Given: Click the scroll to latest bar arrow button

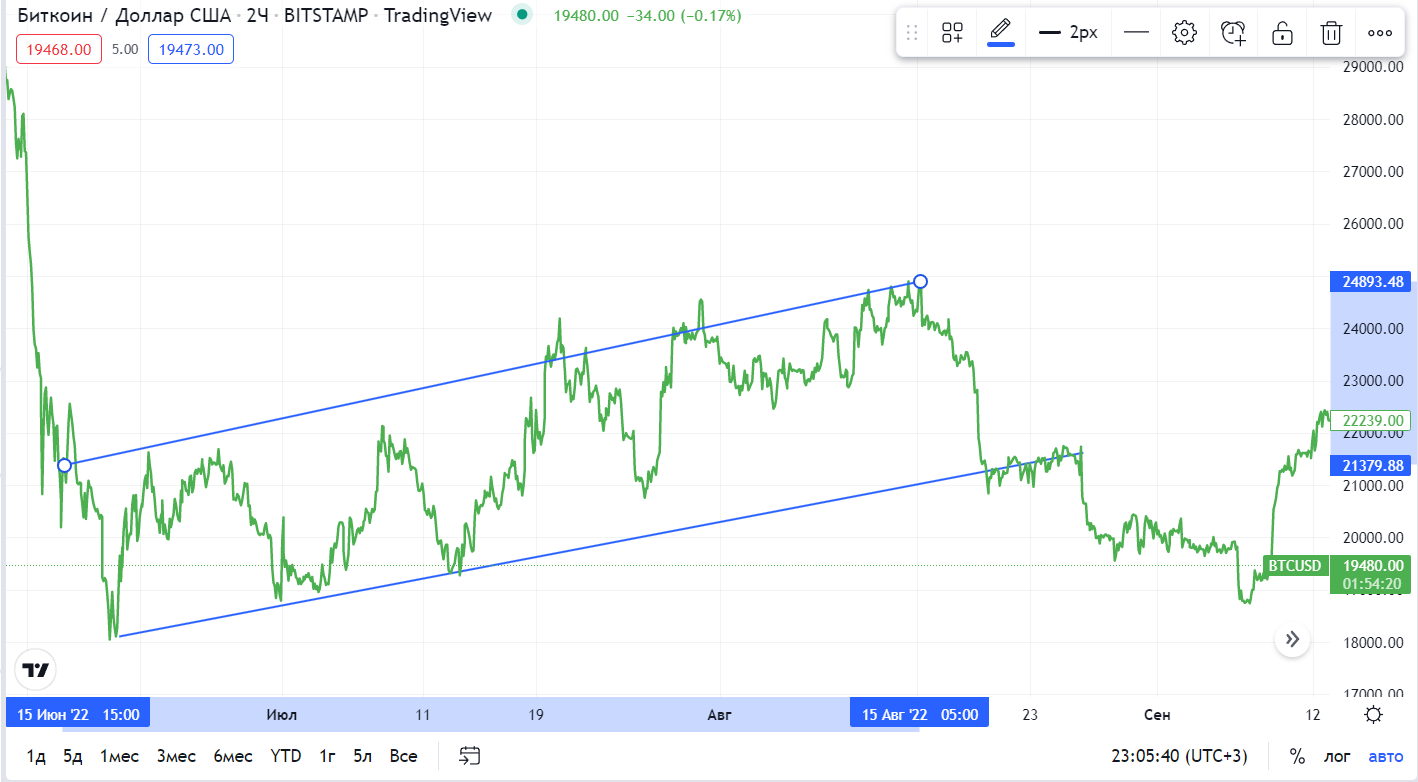Looking at the screenshot, I should pos(1292,639).
